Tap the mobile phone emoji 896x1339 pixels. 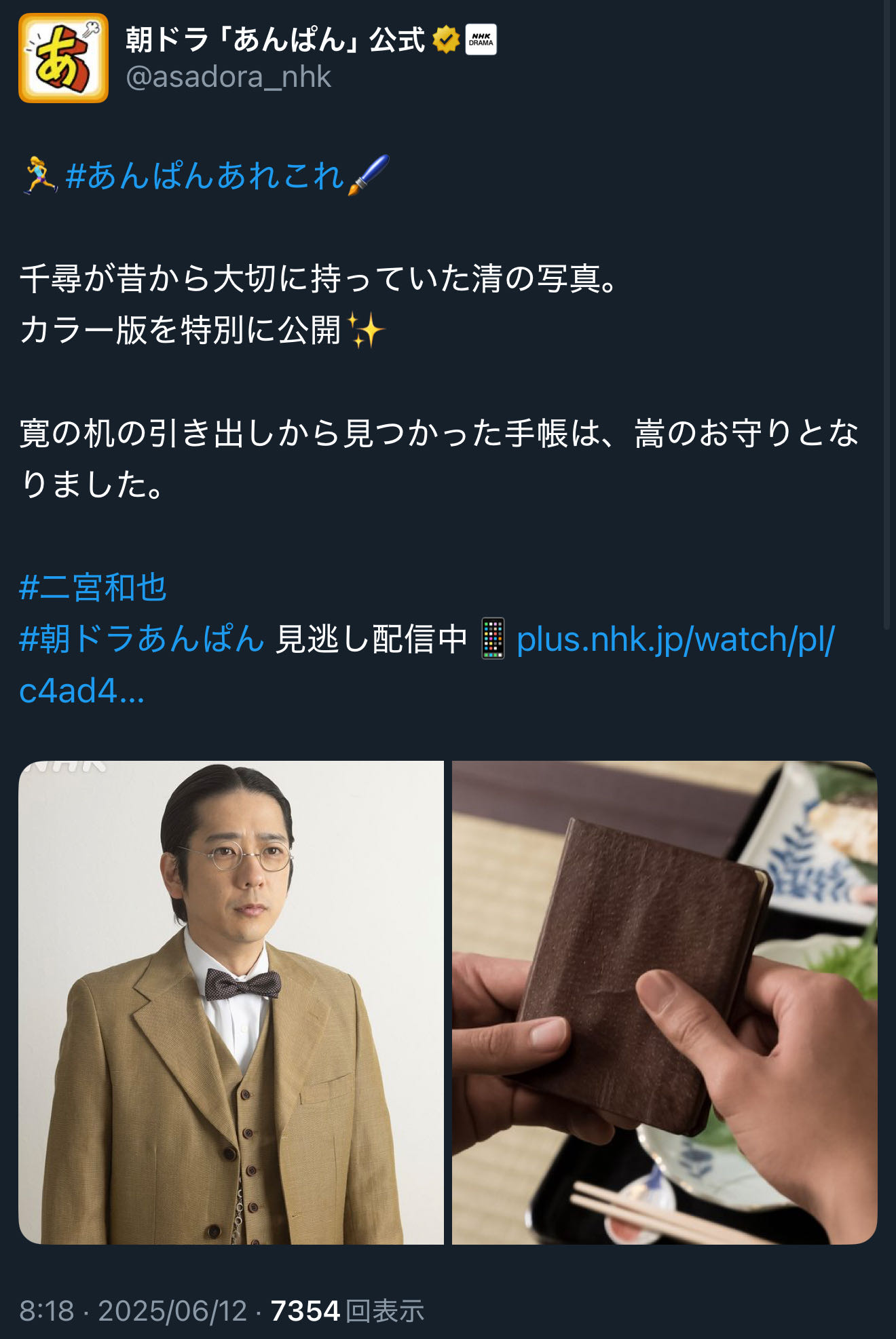tap(493, 639)
